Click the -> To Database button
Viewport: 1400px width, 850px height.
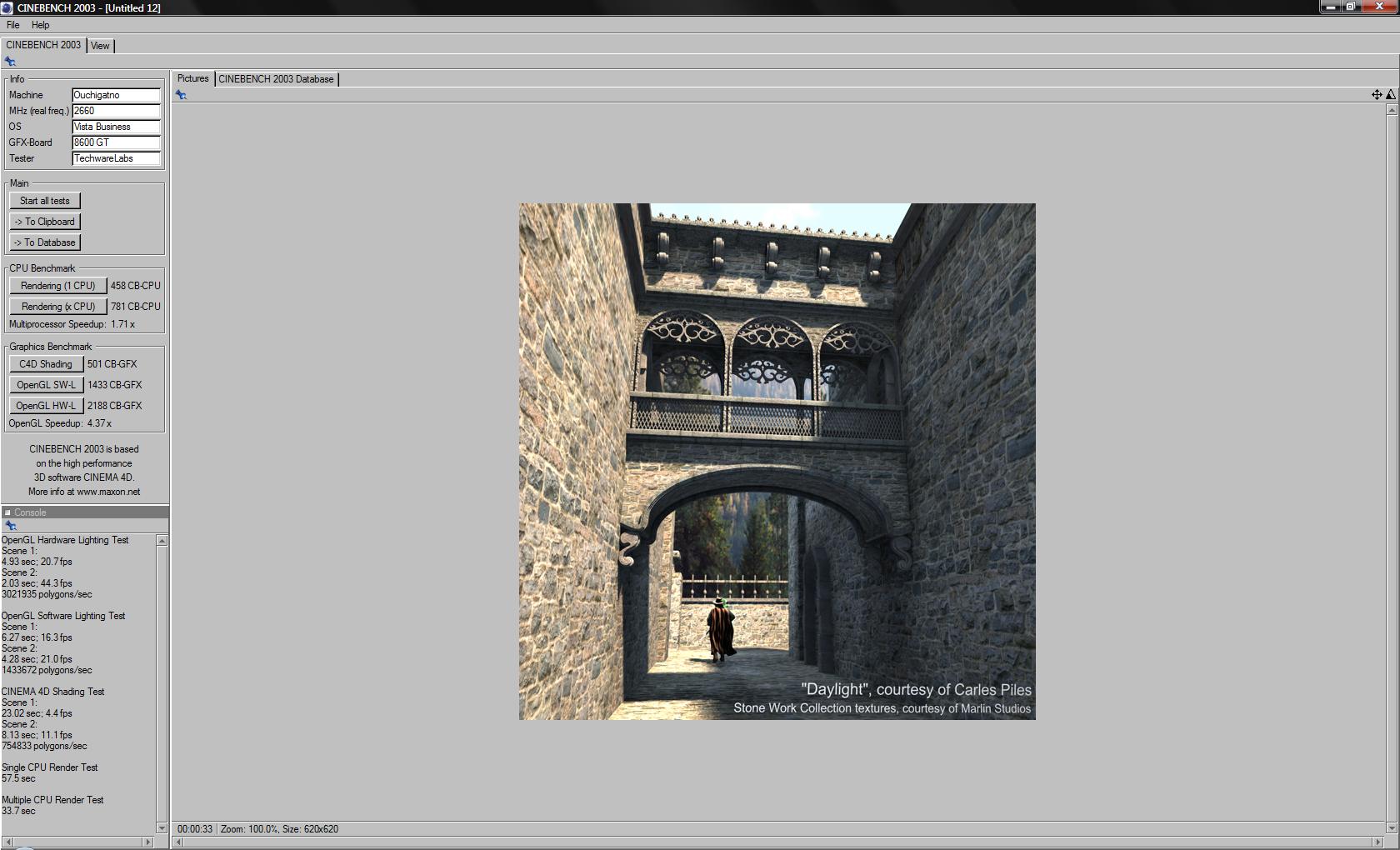[x=45, y=242]
